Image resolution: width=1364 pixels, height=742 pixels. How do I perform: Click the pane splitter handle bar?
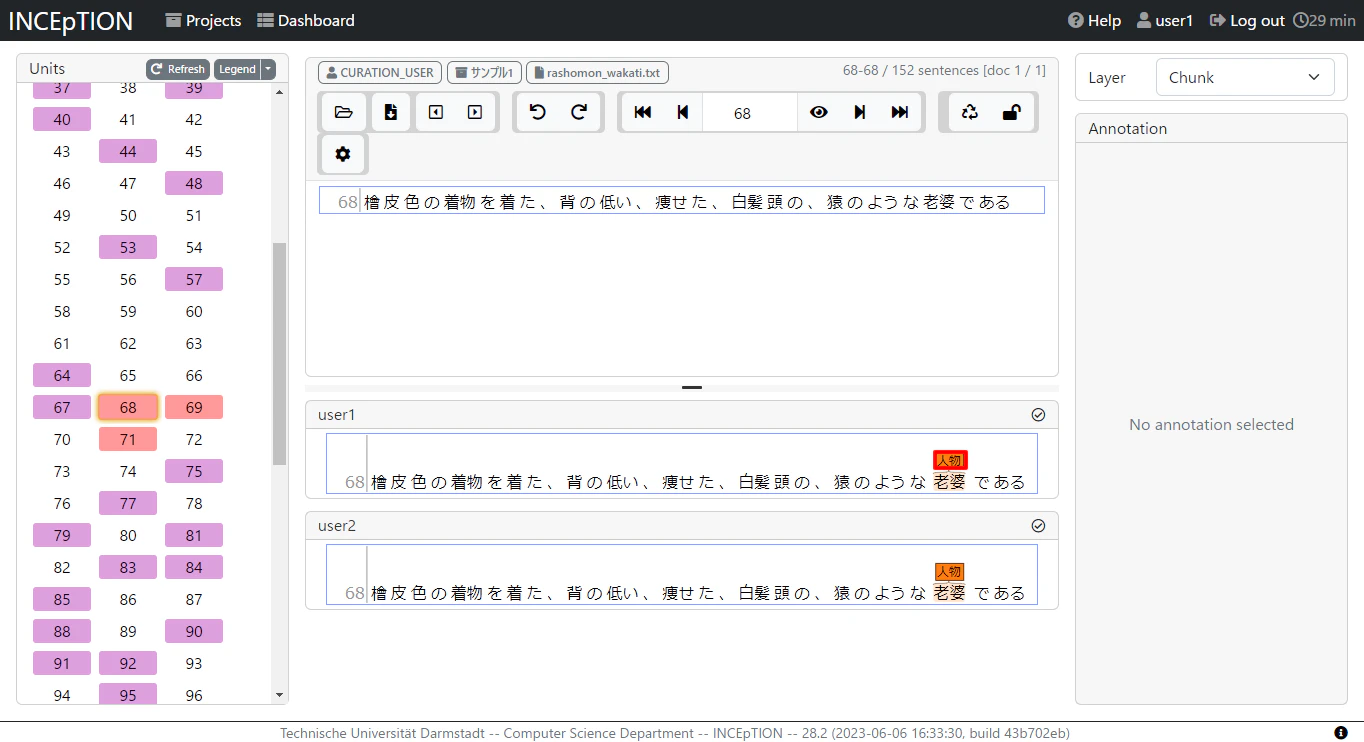pos(692,387)
